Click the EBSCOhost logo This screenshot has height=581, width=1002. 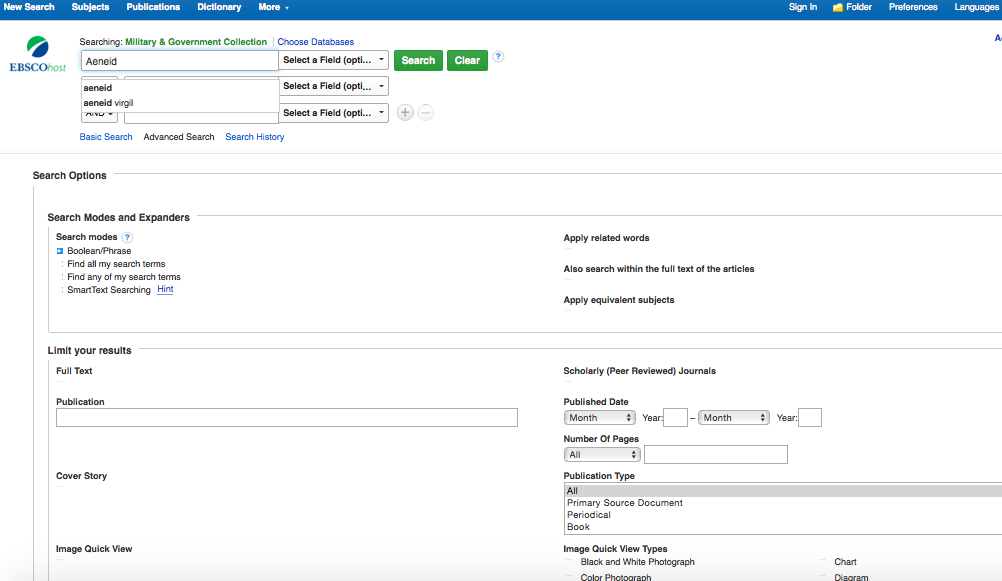tap(38, 54)
